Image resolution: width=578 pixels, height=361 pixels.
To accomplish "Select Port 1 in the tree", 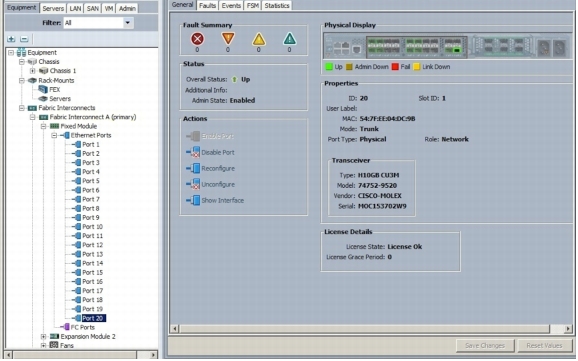I will (x=91, y=145).
